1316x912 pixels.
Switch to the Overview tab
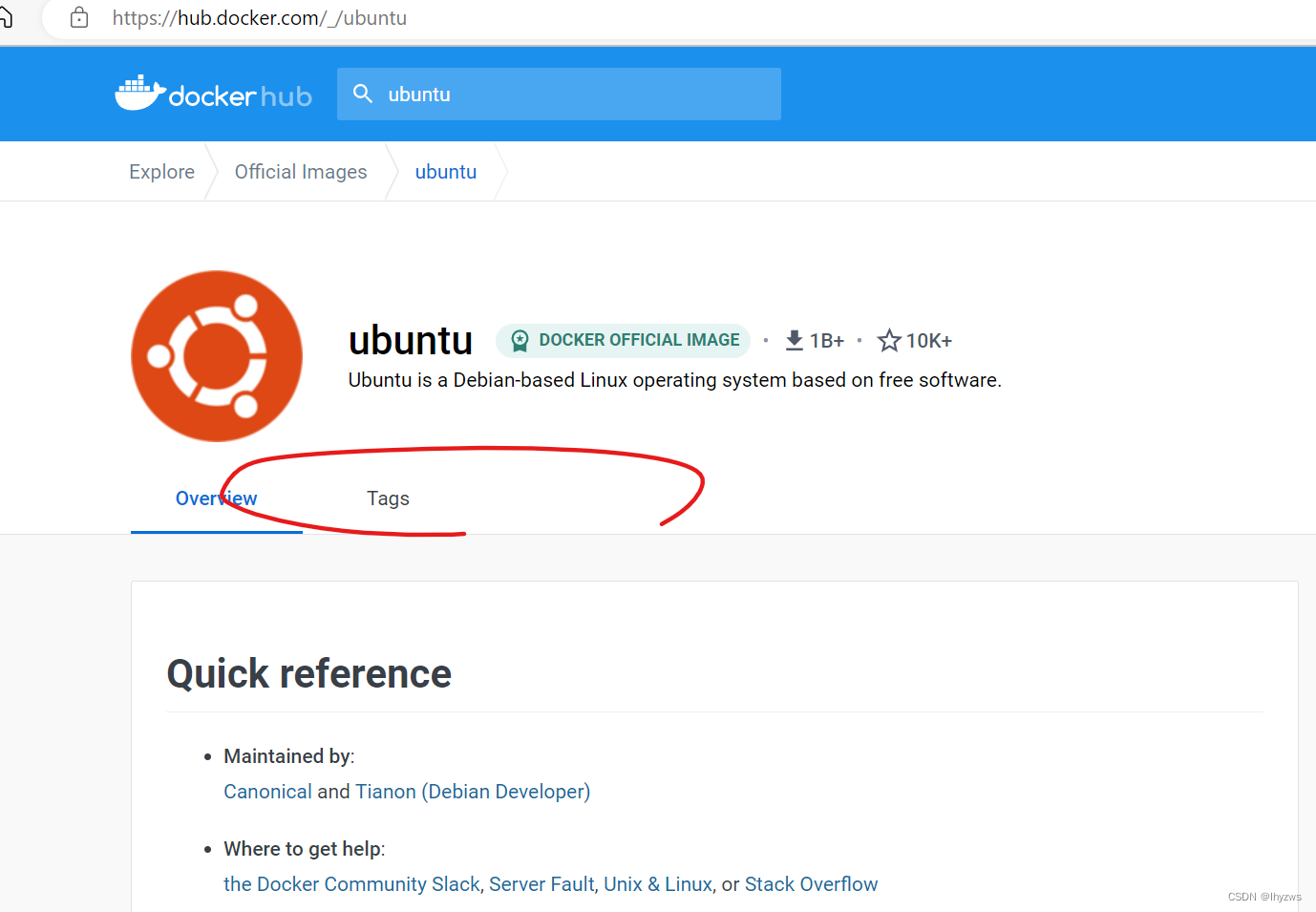217,498
